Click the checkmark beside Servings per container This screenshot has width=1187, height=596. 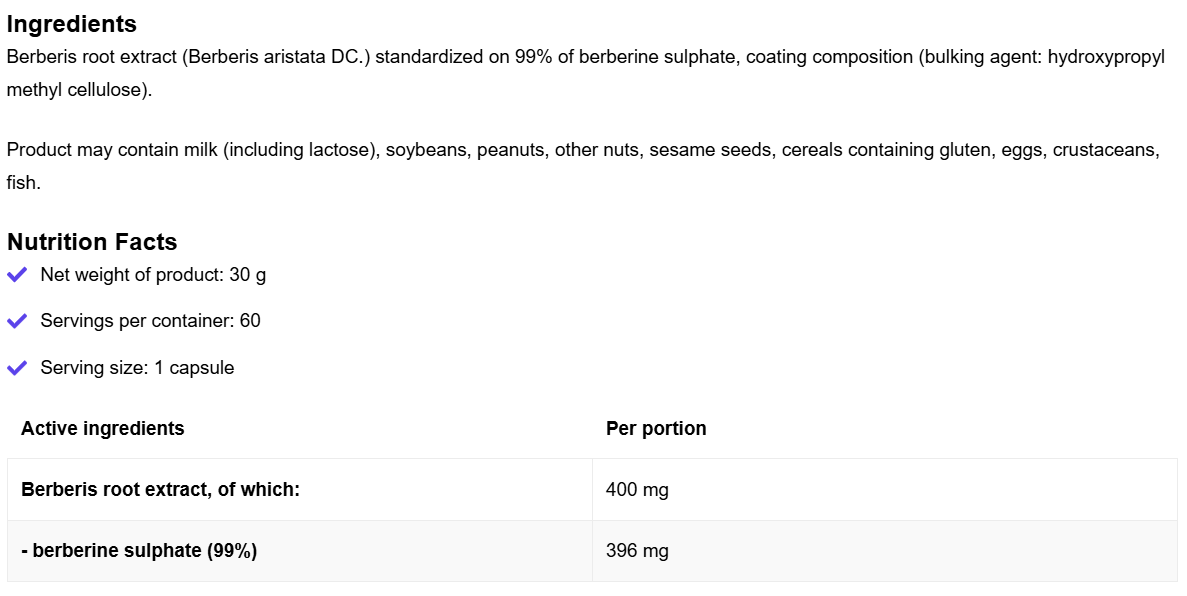[x=17, y=321]
